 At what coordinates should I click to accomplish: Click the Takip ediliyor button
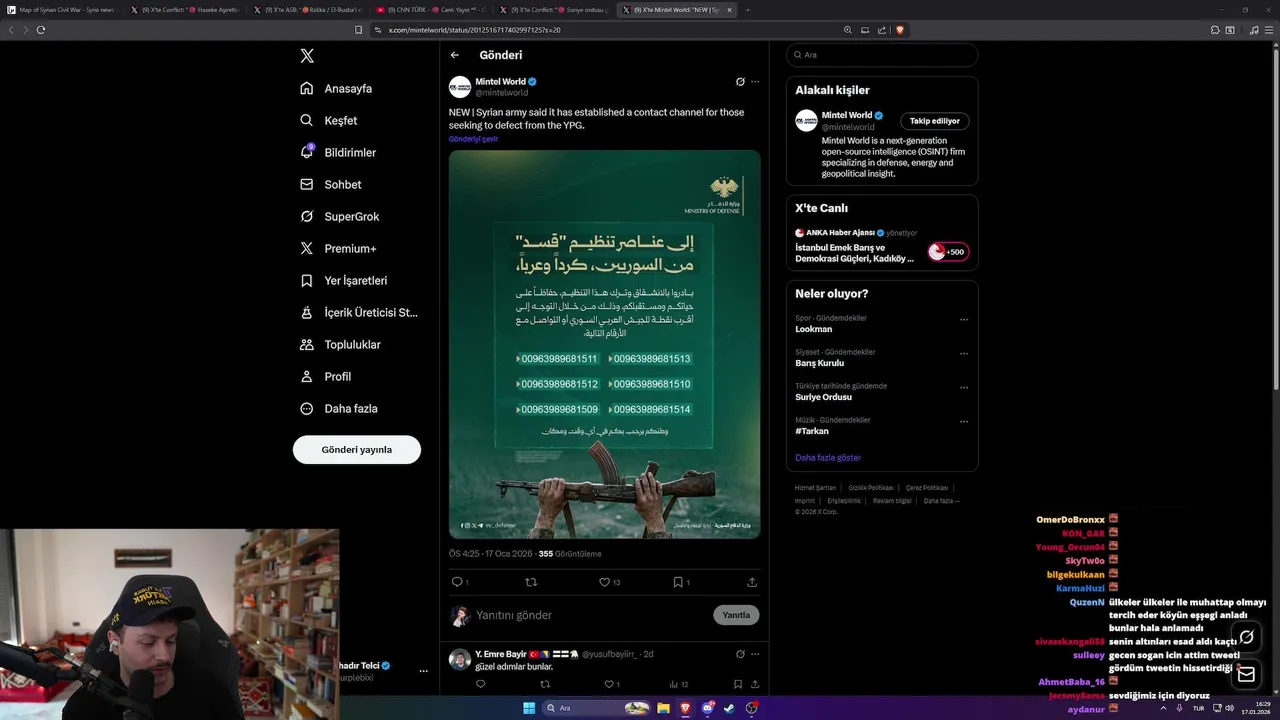point(934,121)
